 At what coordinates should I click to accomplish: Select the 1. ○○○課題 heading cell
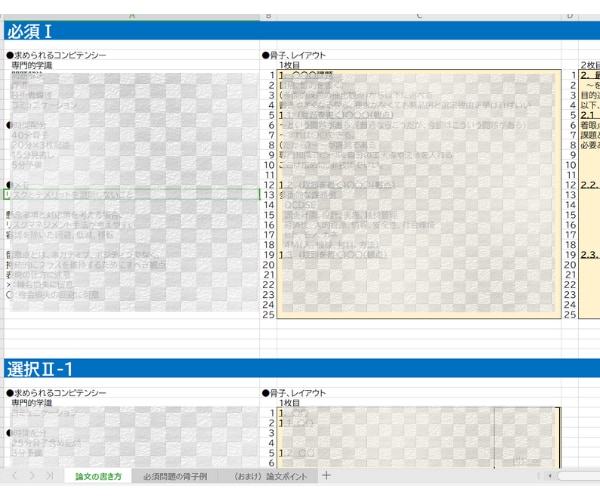[x=306, y=75]
